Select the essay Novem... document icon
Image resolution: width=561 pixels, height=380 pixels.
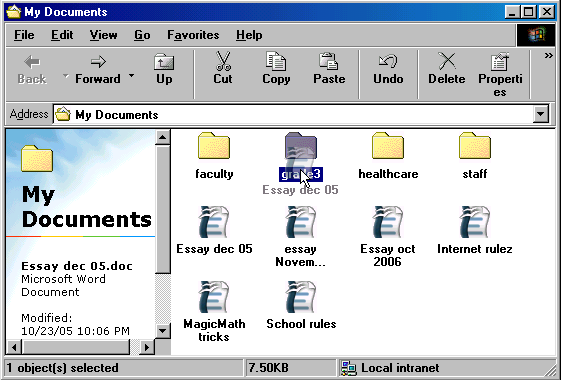301,222
